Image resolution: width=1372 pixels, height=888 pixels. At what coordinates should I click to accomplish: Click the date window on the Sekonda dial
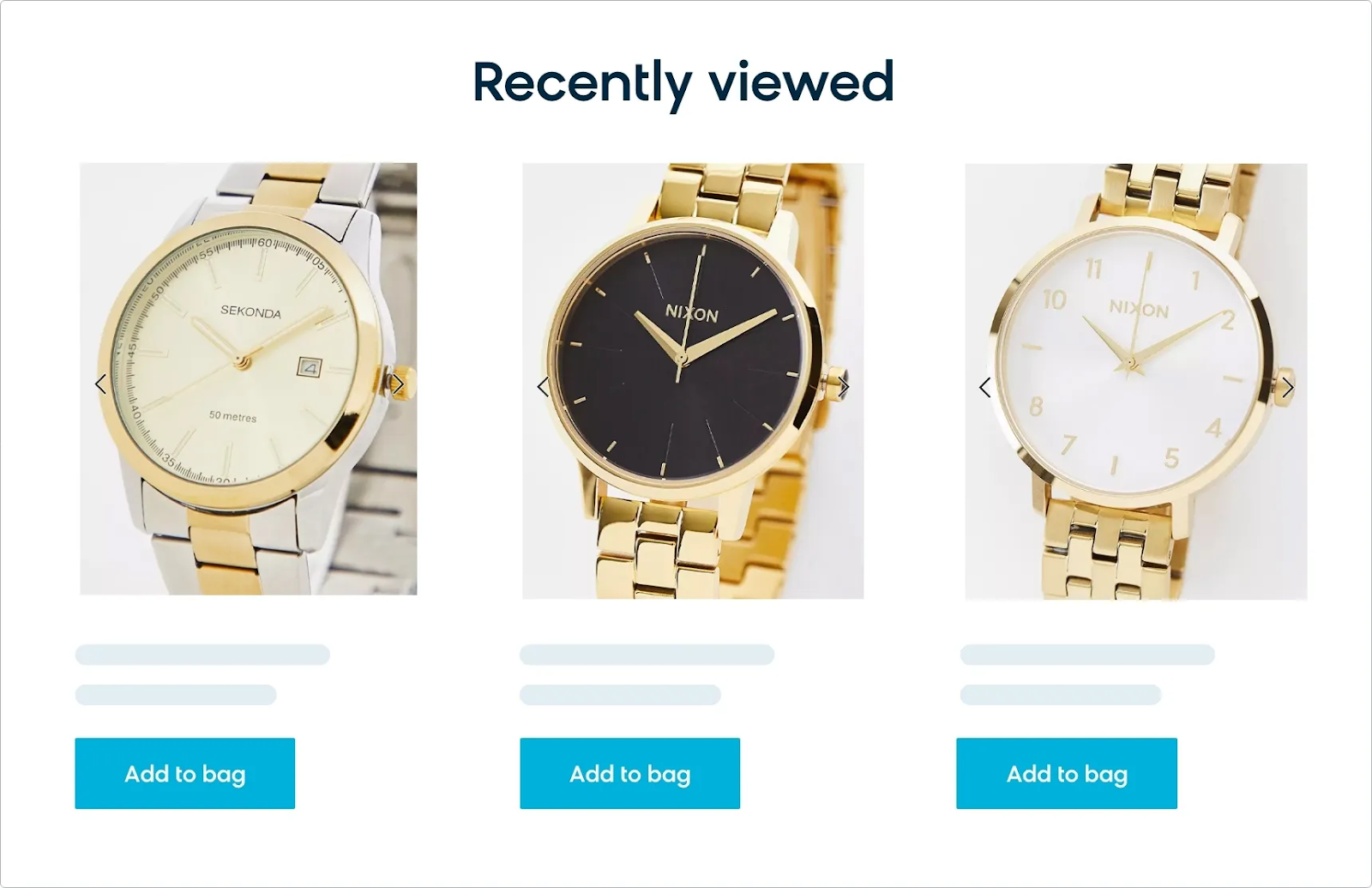click(309, 368)
